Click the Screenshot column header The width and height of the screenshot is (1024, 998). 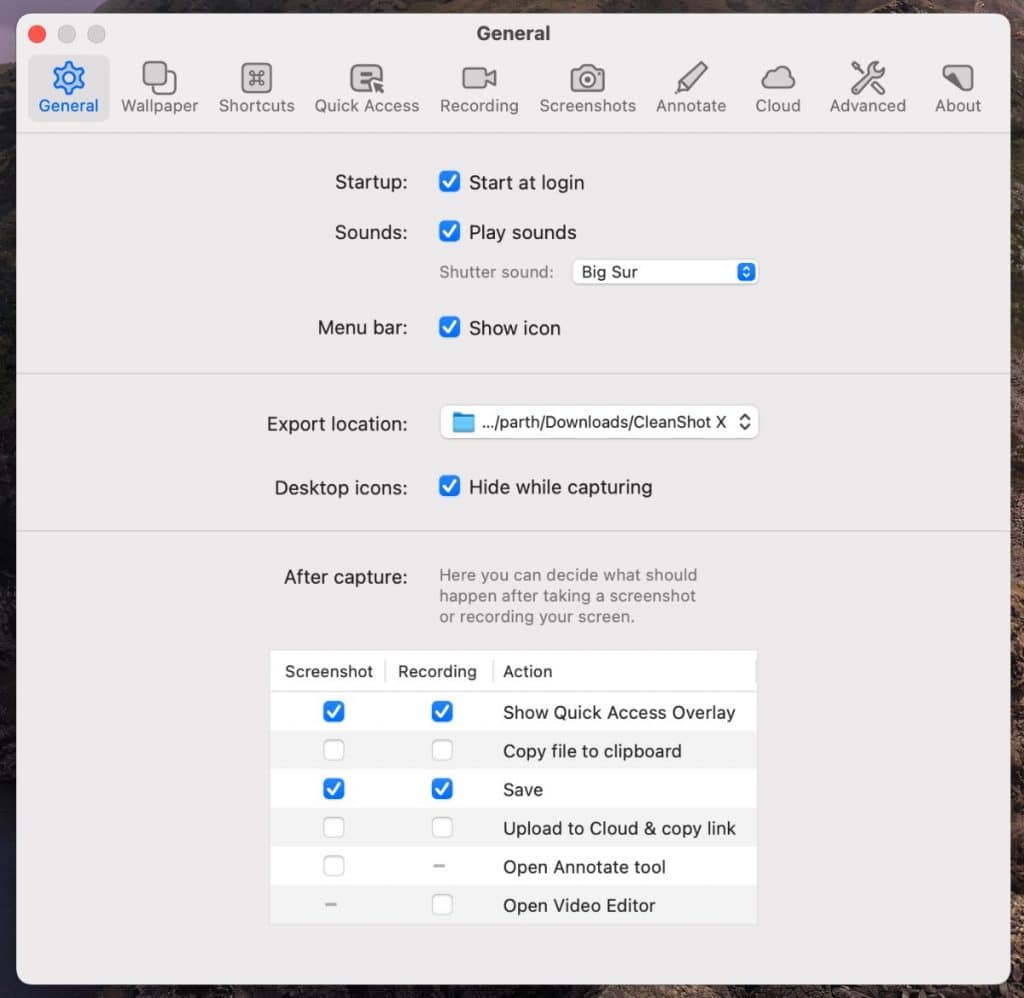click(328, 672)
